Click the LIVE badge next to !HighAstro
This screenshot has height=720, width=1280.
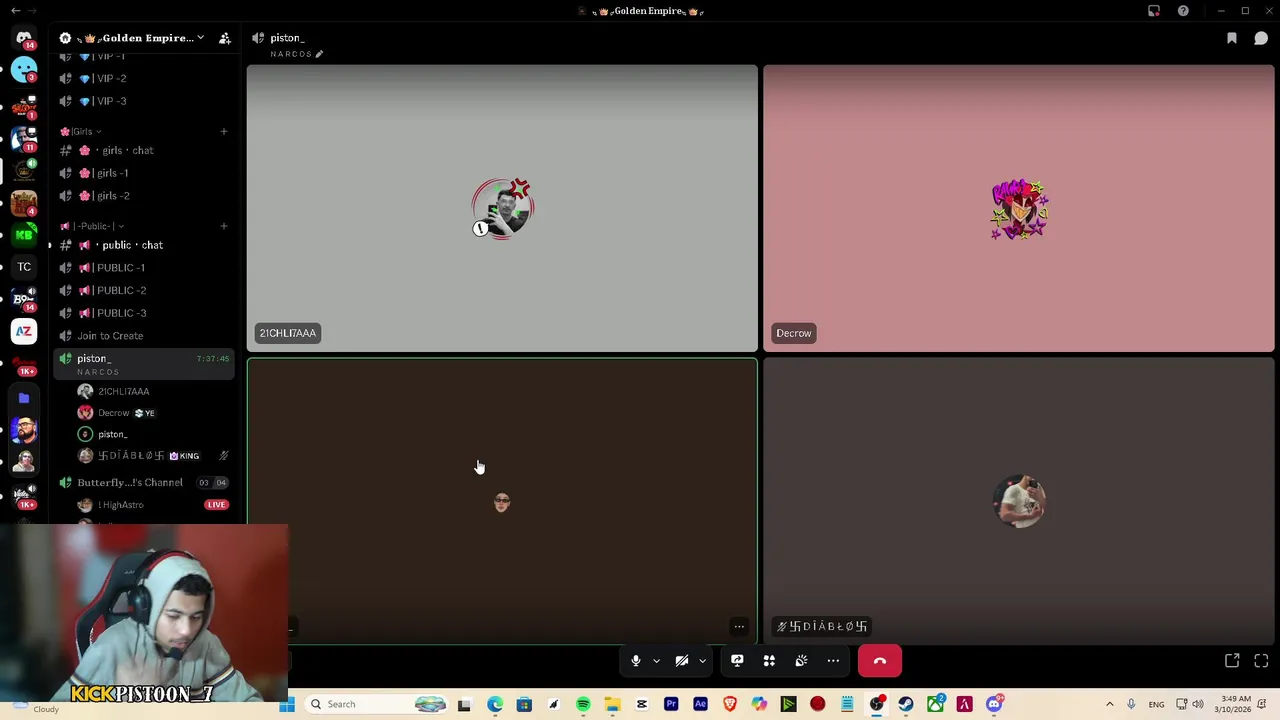tap(216, 505)
